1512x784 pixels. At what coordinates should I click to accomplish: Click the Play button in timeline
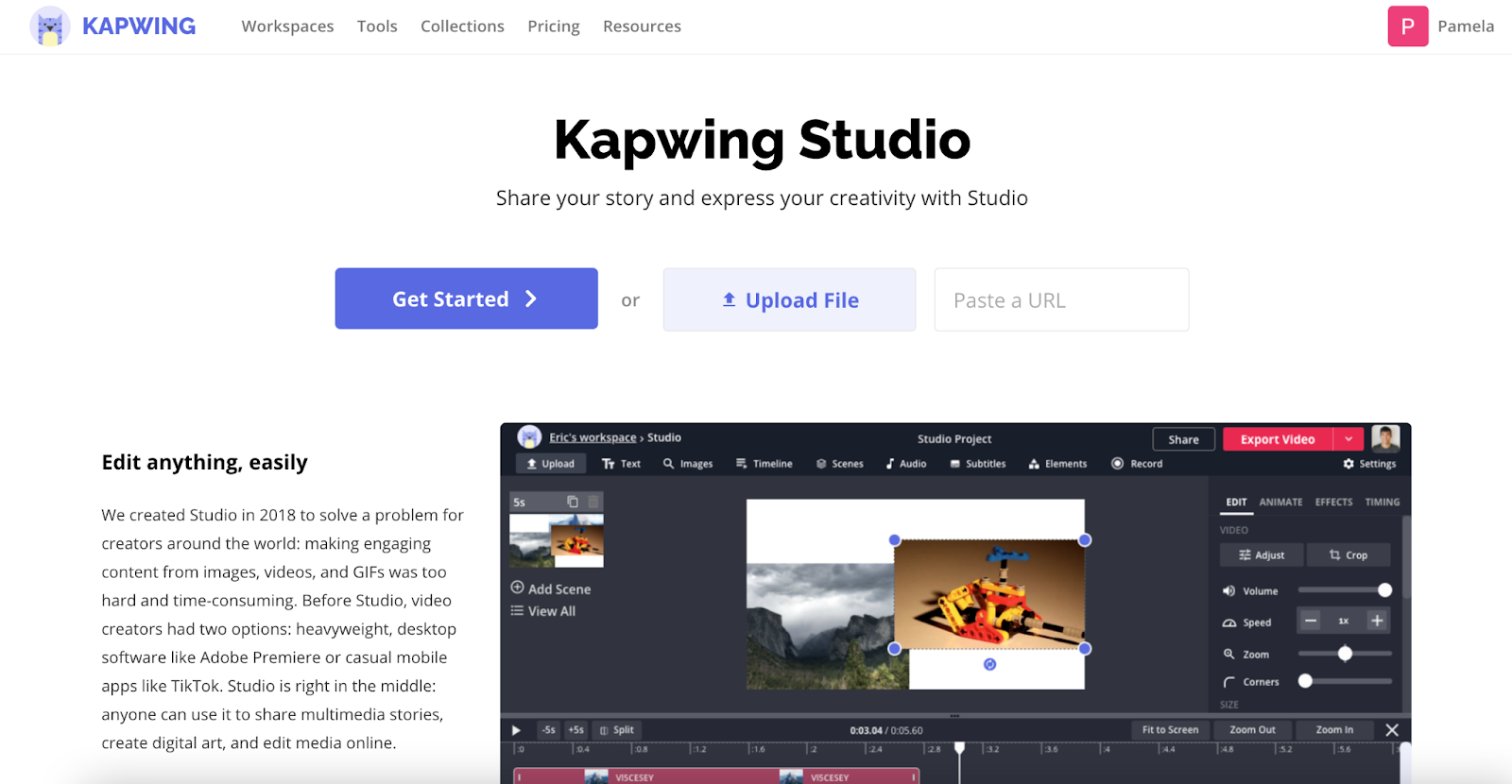516,730
